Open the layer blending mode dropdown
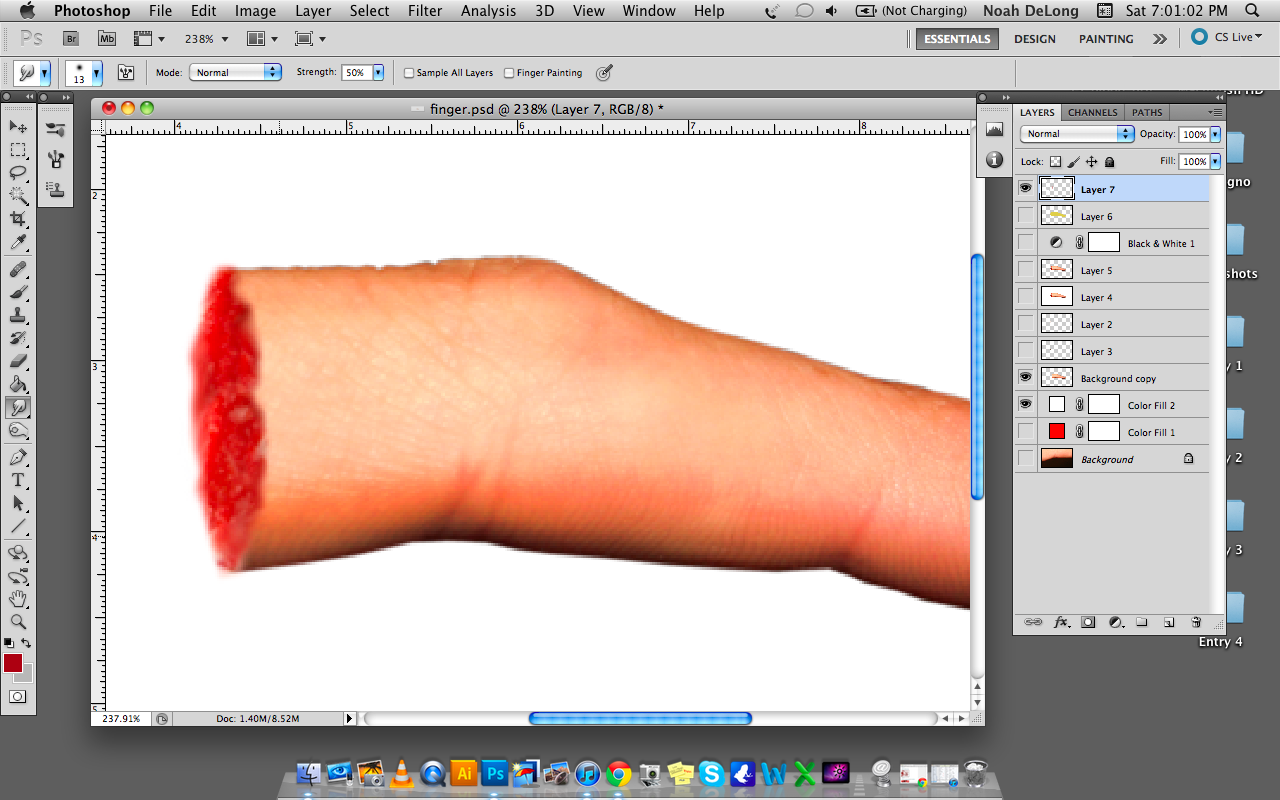Screen dimensions: 1280x800 tap(1077, 134)
